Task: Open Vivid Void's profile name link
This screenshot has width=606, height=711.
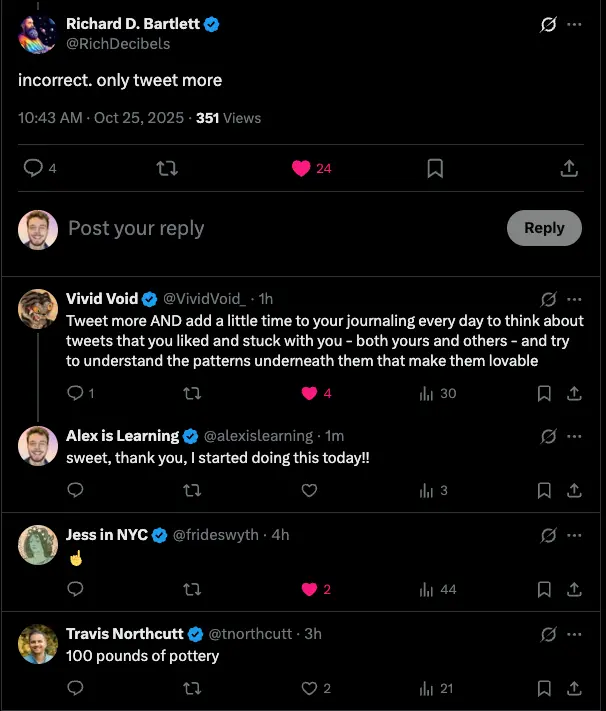Action: click(102, 299)
